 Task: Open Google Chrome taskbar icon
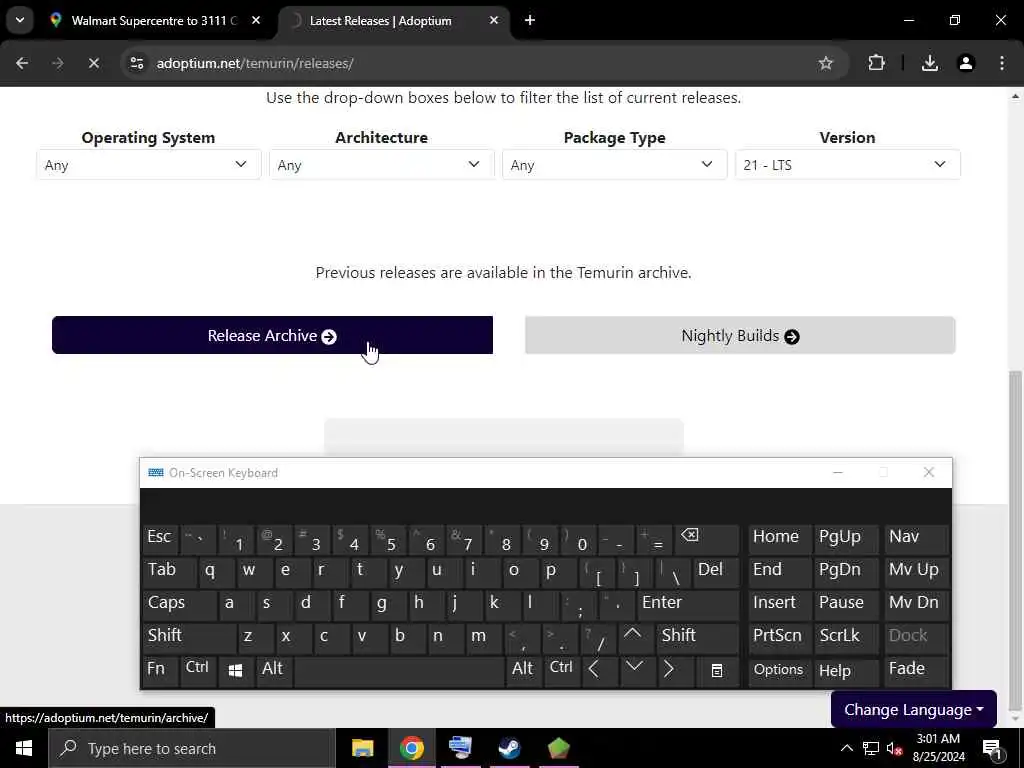pyautogui.click(x=411, y=748)
